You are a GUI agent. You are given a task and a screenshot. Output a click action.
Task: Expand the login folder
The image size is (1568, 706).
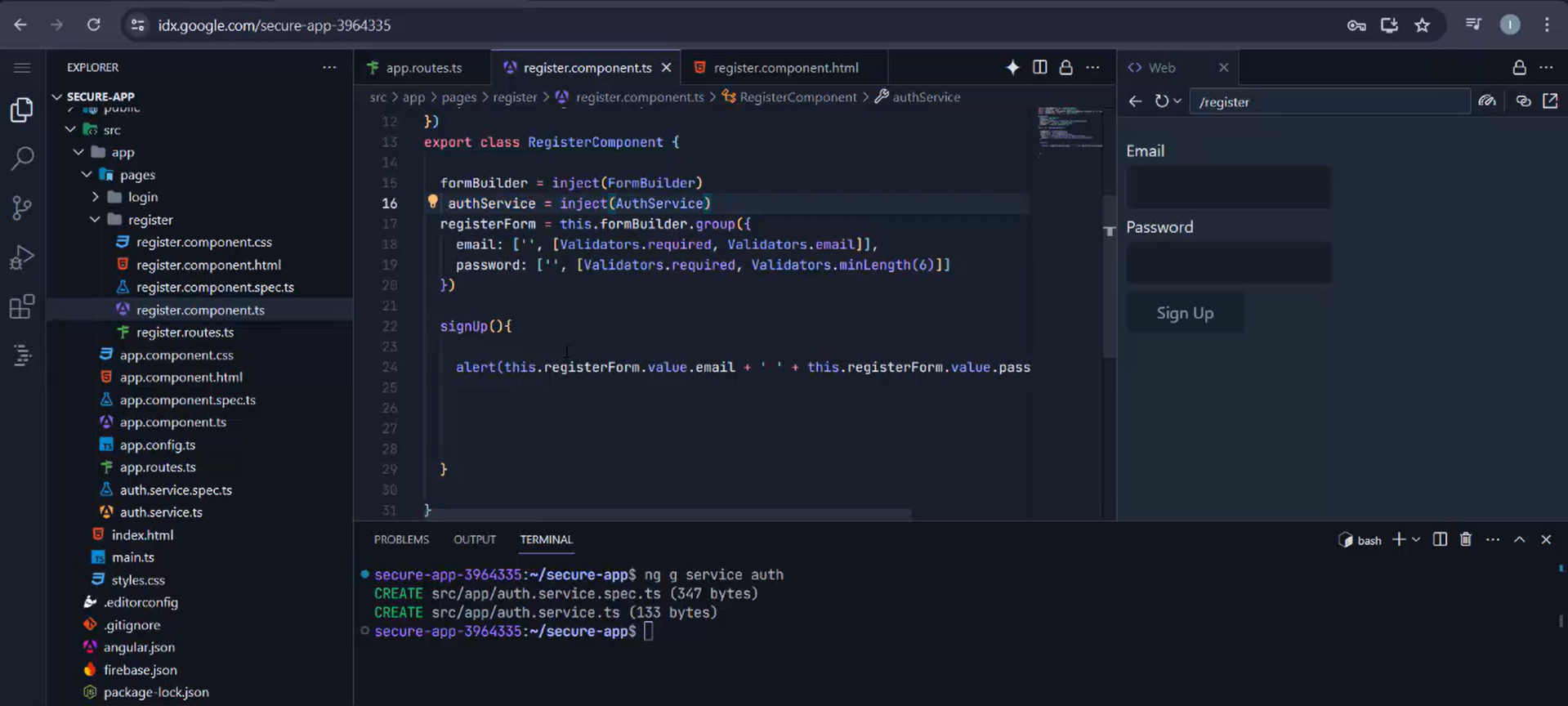[x=142, y=197]
